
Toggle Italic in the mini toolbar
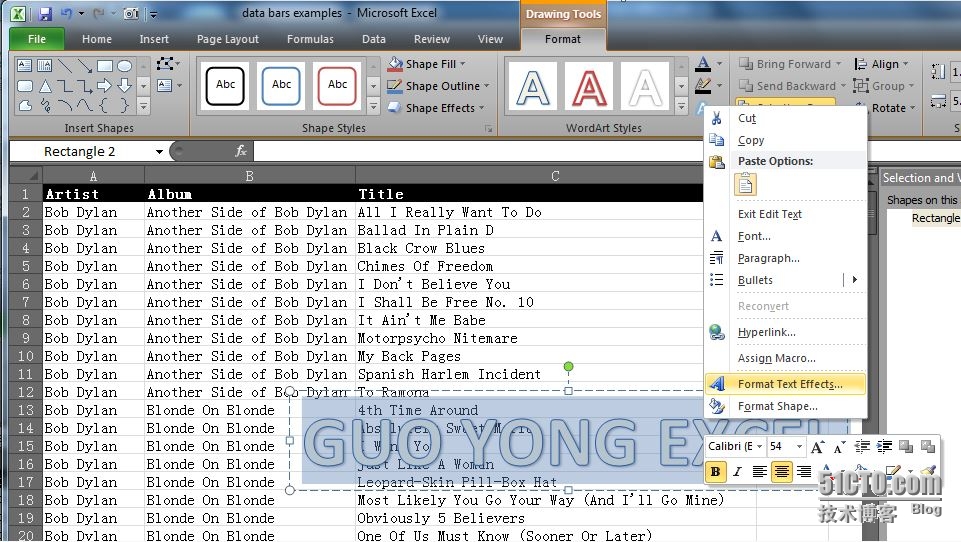(737, 471)
